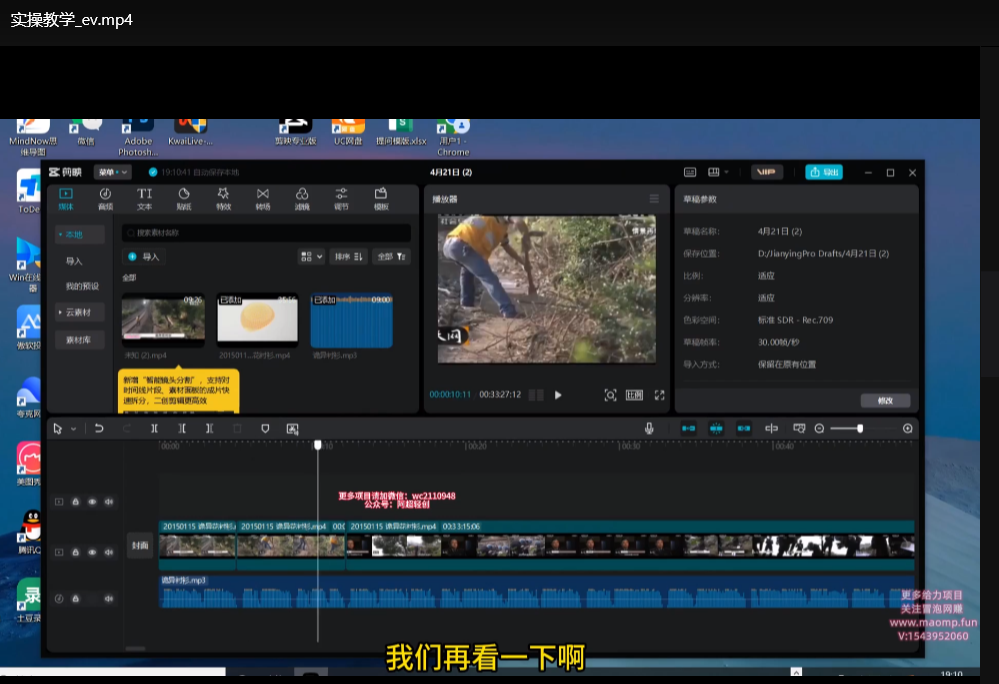Click the window layout icon in title bar
Viewport: 999px width, 684px height.
[x=714, y=172]
